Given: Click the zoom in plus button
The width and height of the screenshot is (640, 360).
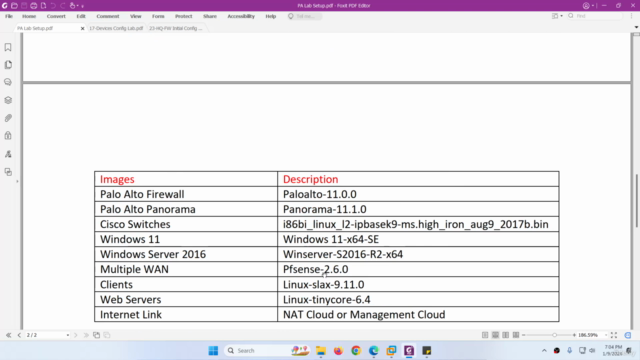Looking at the screenshot, I should (574, 335).
